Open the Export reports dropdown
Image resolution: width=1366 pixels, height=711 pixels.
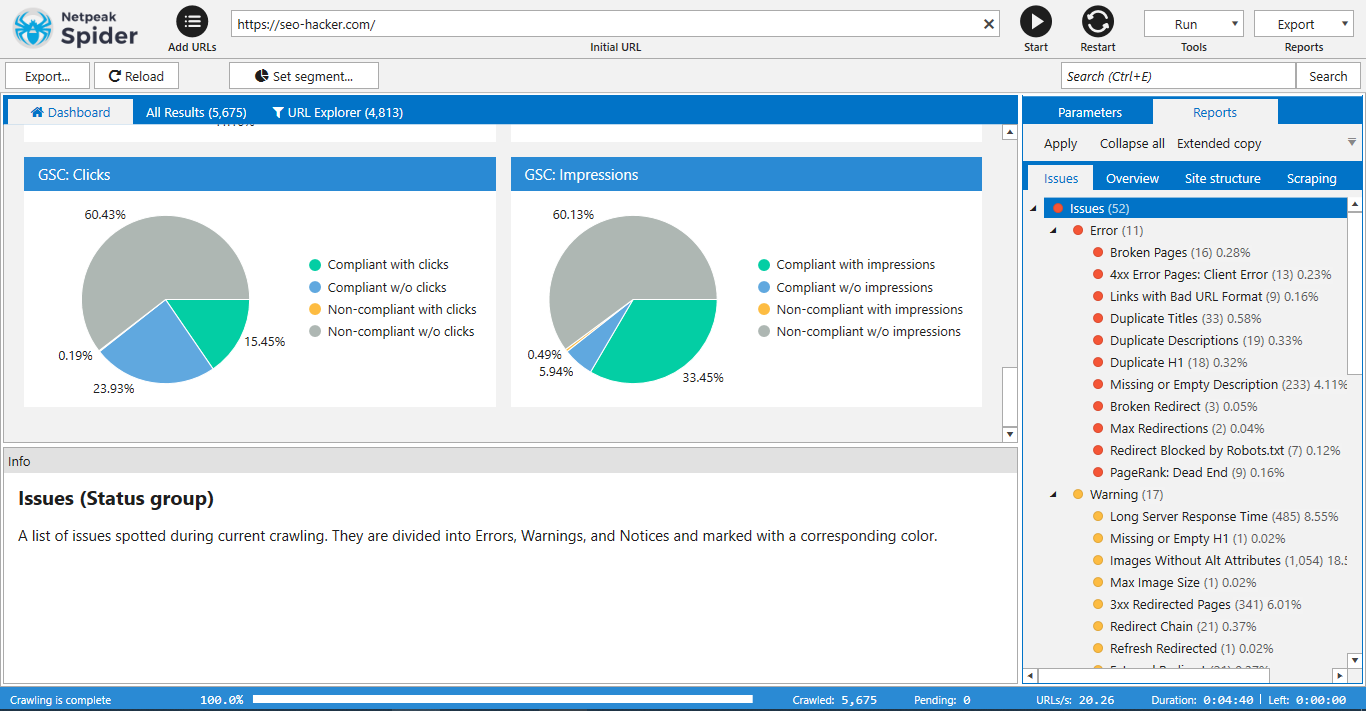[x=1303, y=25]
